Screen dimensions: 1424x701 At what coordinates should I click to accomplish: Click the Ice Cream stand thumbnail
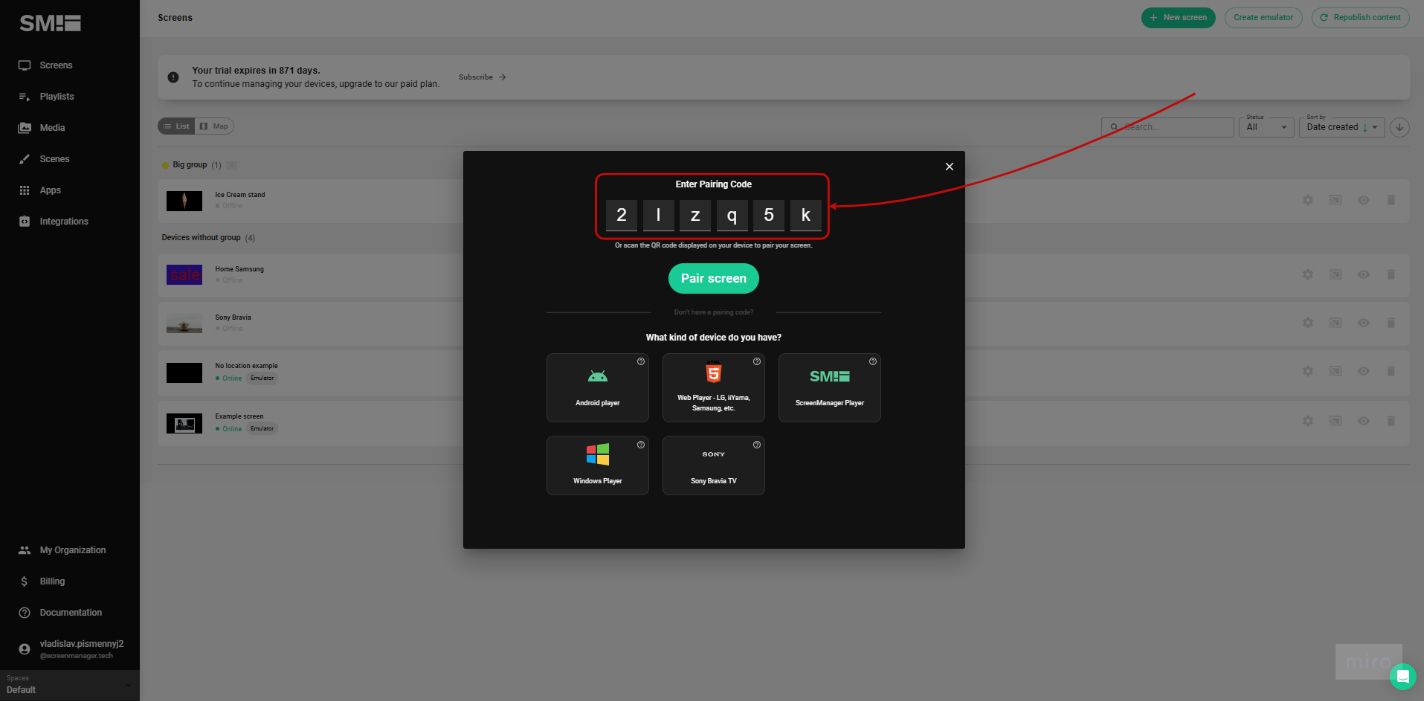184,200
